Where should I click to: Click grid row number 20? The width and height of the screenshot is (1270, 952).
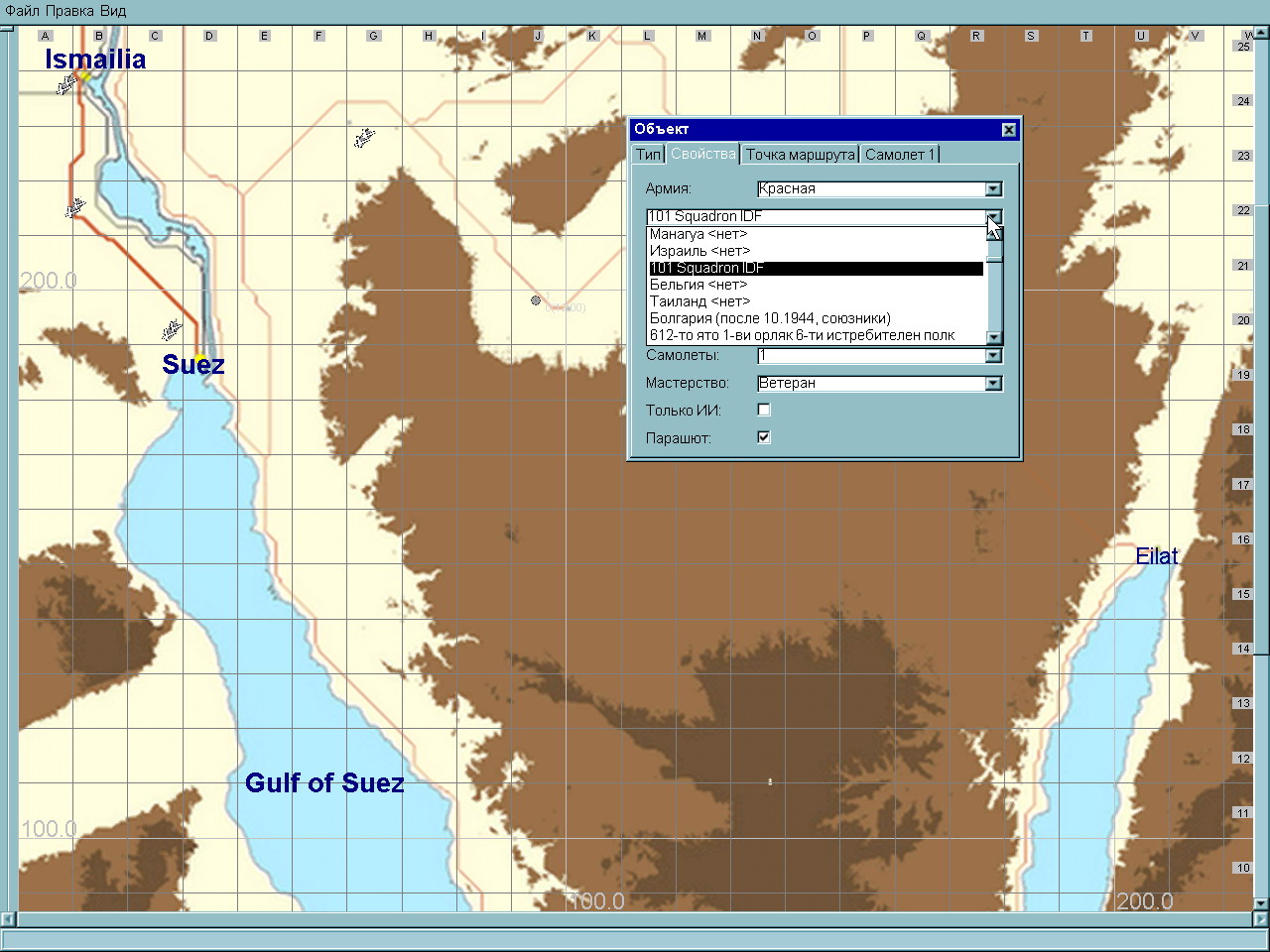(1243, 320)
